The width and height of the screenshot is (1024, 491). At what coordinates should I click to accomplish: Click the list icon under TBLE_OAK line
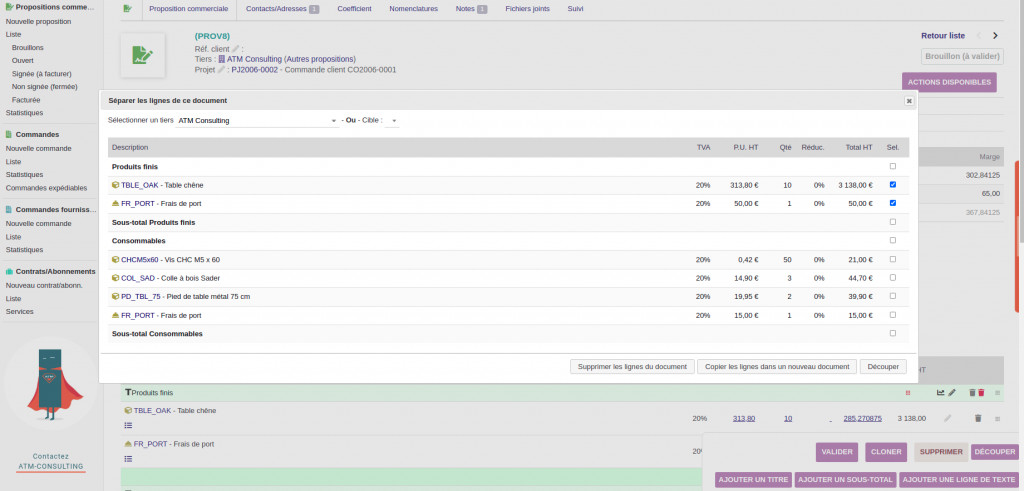129,425
